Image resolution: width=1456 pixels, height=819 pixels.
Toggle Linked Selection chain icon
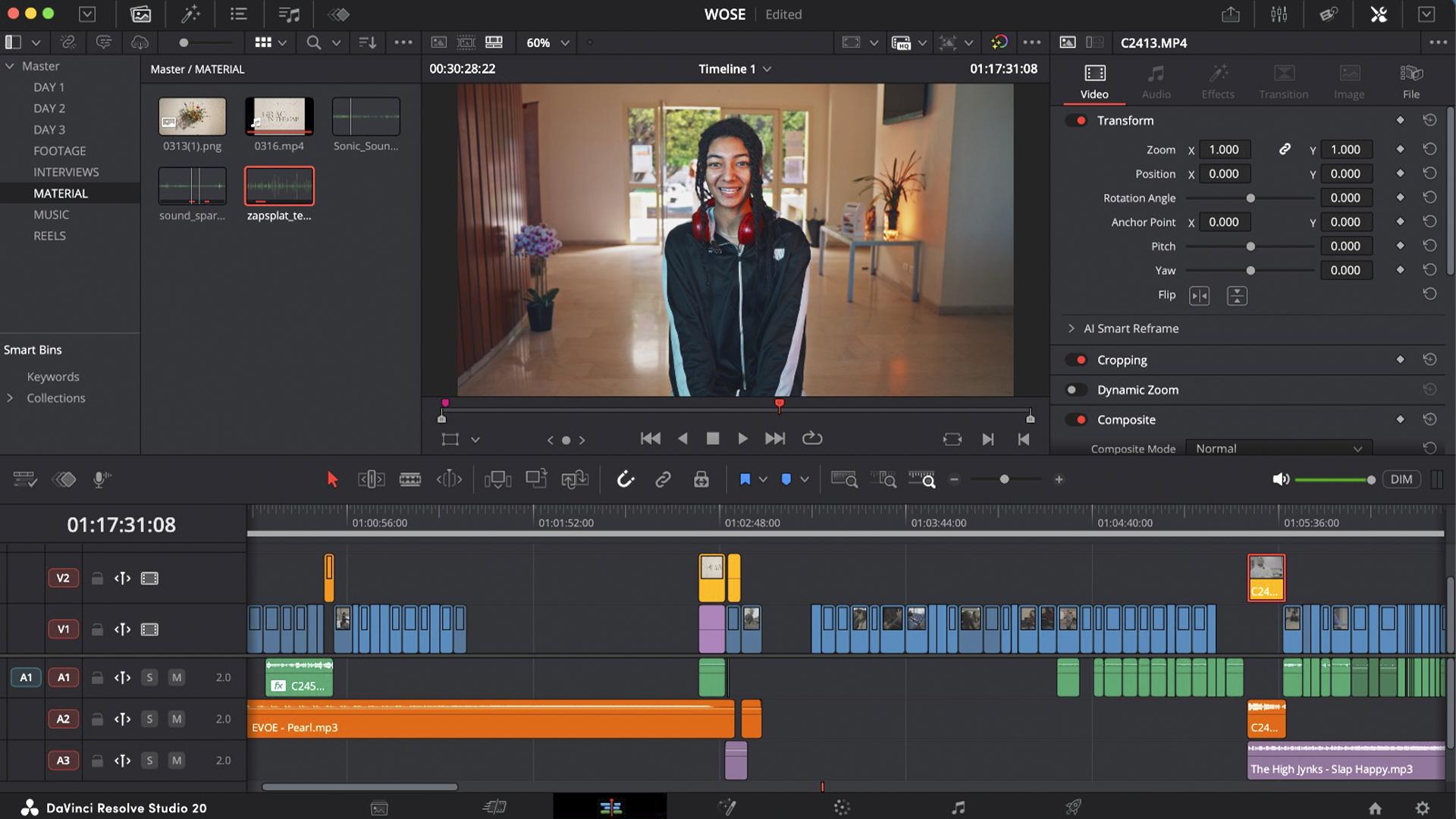pos(663,479)
